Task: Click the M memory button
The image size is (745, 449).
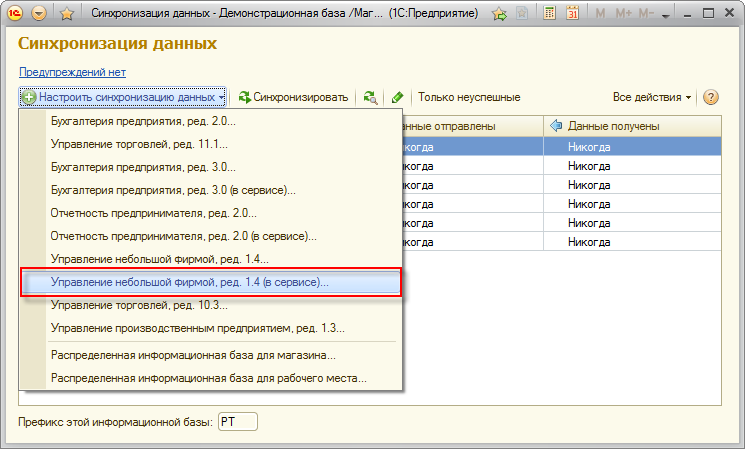Action: point(600,13)
